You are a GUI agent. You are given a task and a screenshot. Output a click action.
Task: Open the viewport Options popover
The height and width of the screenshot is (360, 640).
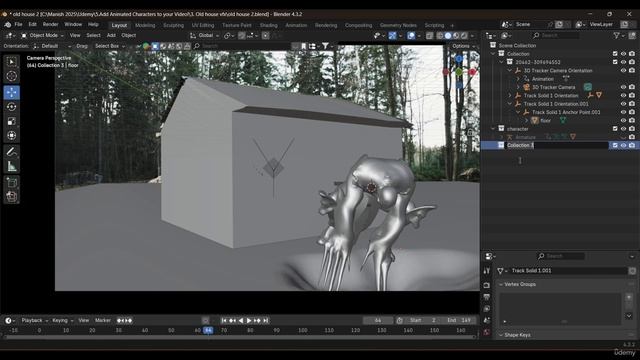click(x=463, y=46)
